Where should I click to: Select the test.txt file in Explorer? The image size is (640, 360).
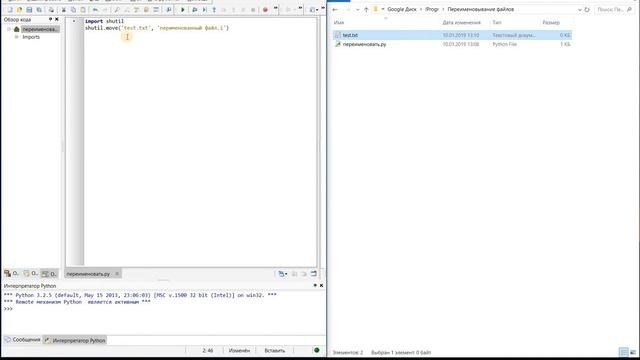point(452,35)
